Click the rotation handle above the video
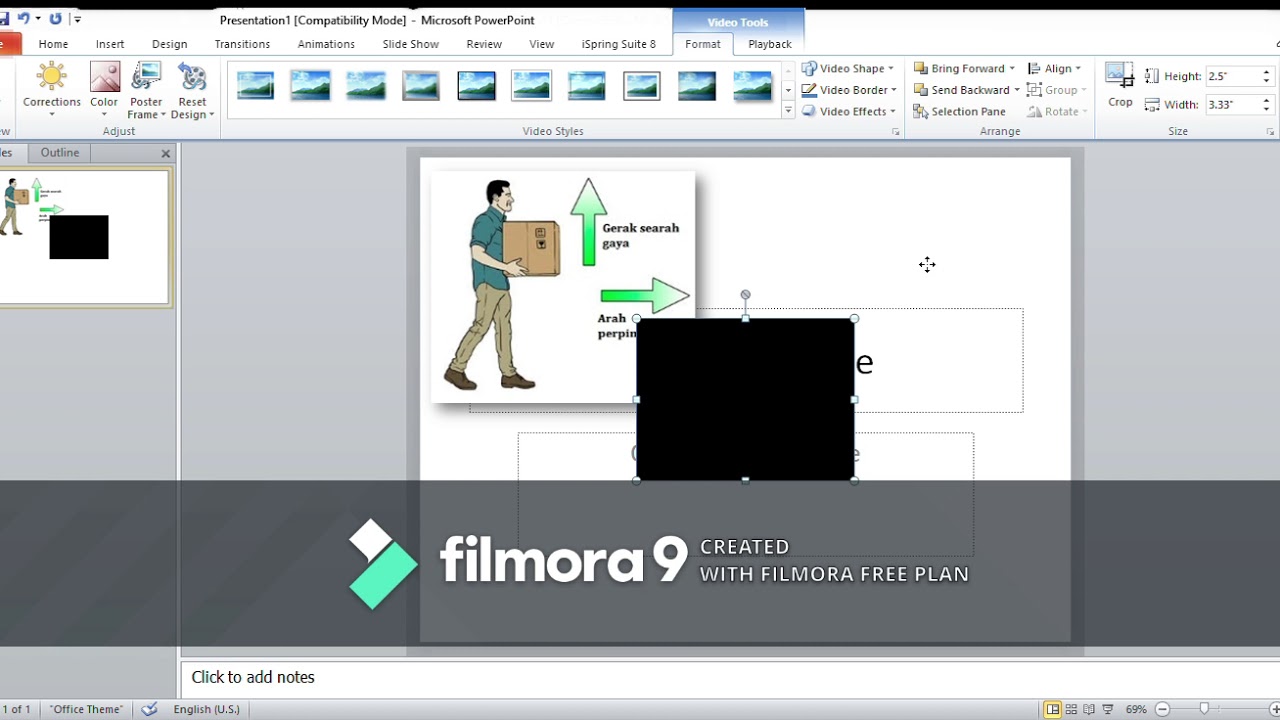The width and height of the screenshot is (1280, 720). pyautogui.click(x=745, y=295)
